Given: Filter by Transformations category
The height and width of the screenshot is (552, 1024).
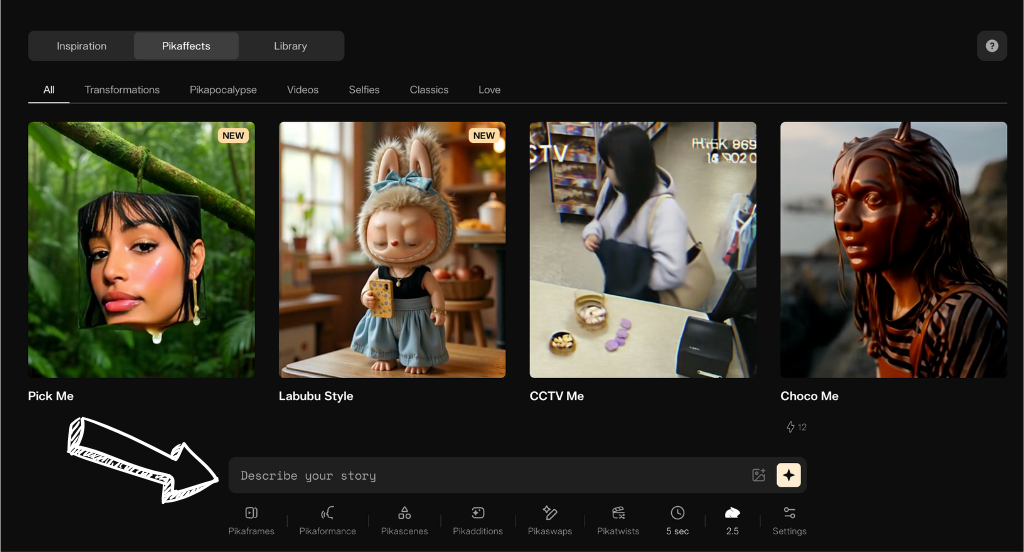Looking at the screenshot, I should [122, 89].
